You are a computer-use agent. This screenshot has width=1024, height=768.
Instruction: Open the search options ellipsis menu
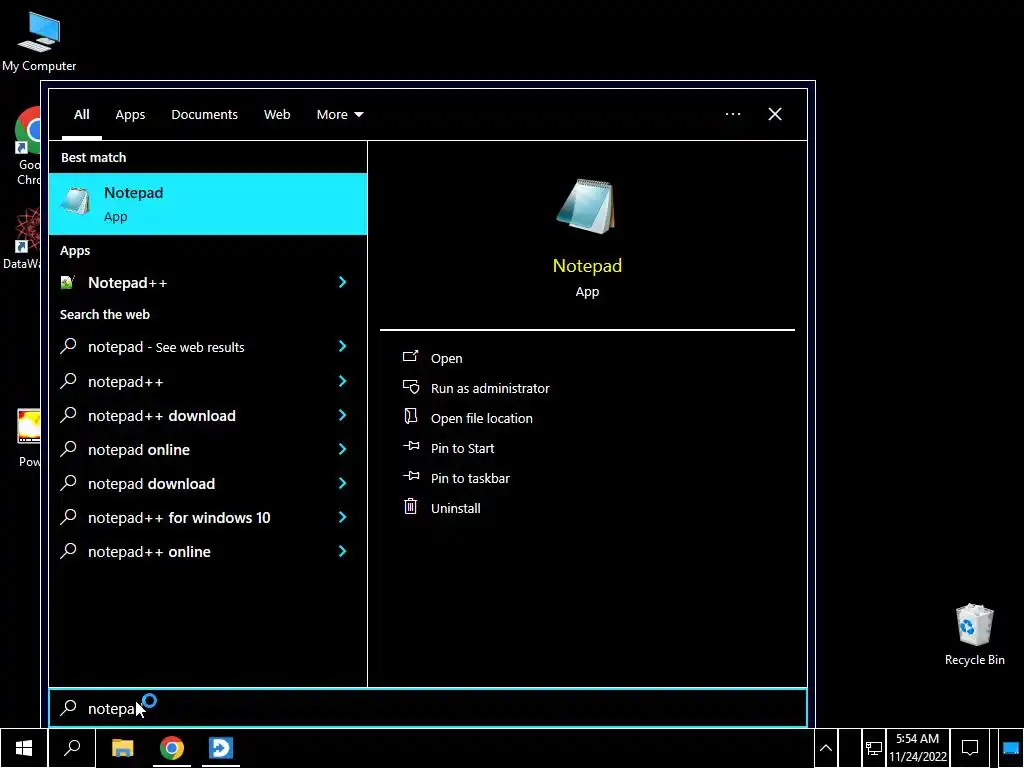(733, 114)
